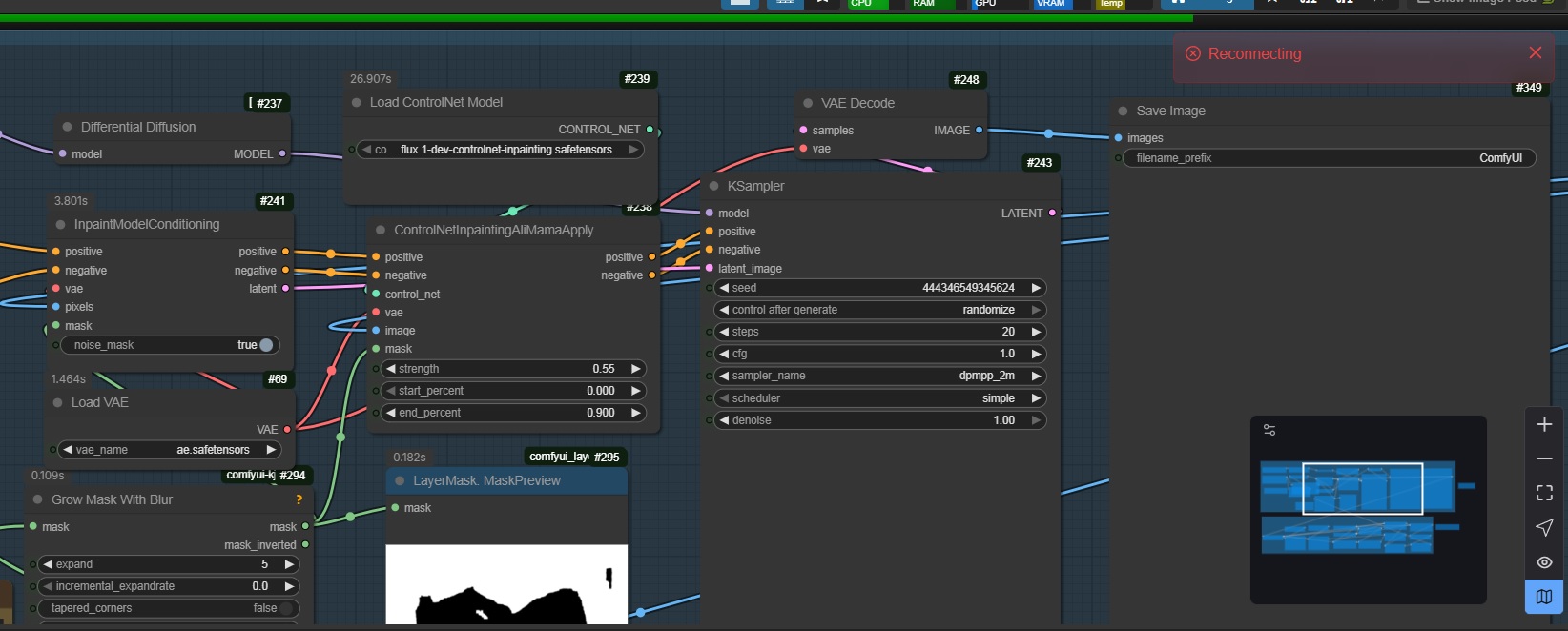Open minimap settings icon
Screen dimensions: 1568x631
pyautogui.click(x=1269, y=430)
